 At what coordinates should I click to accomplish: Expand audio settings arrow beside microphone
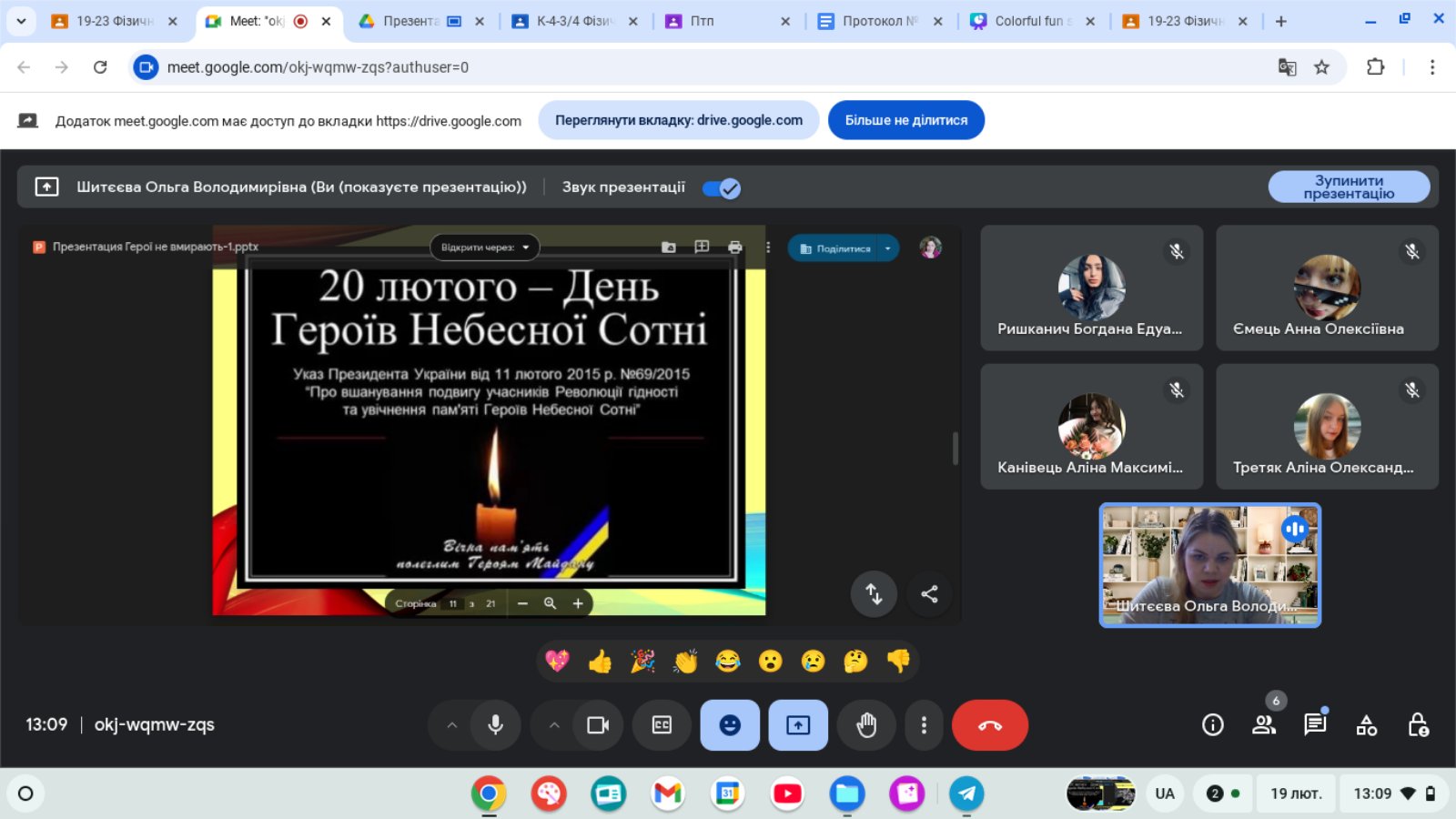coord(452,725)
